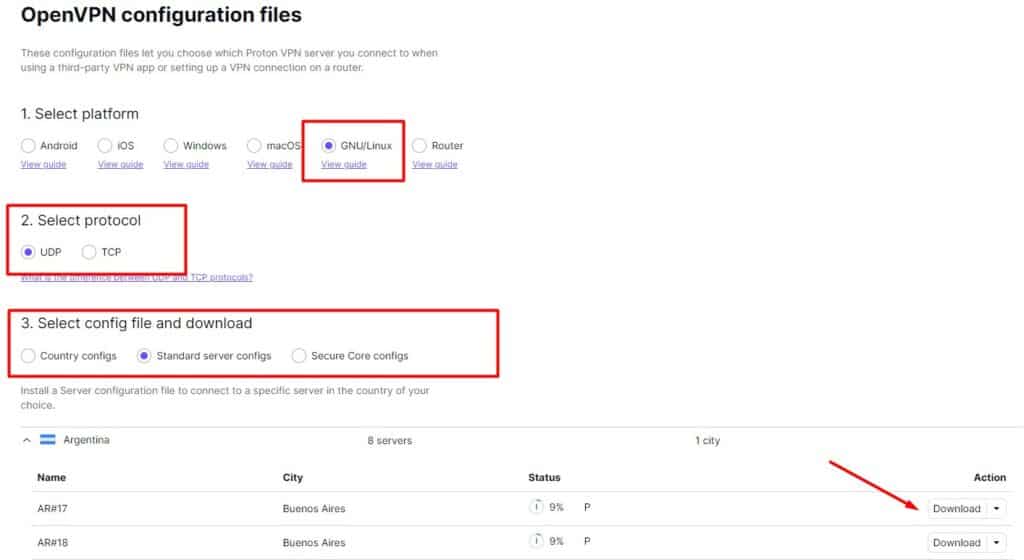Click Buenos Aires in the AR#18 row
This screenshot has width=1024, height=560.
[314, 542]
